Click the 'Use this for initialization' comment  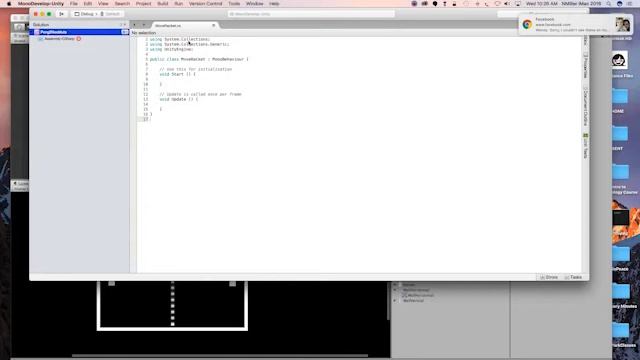(x=196, y=69)
